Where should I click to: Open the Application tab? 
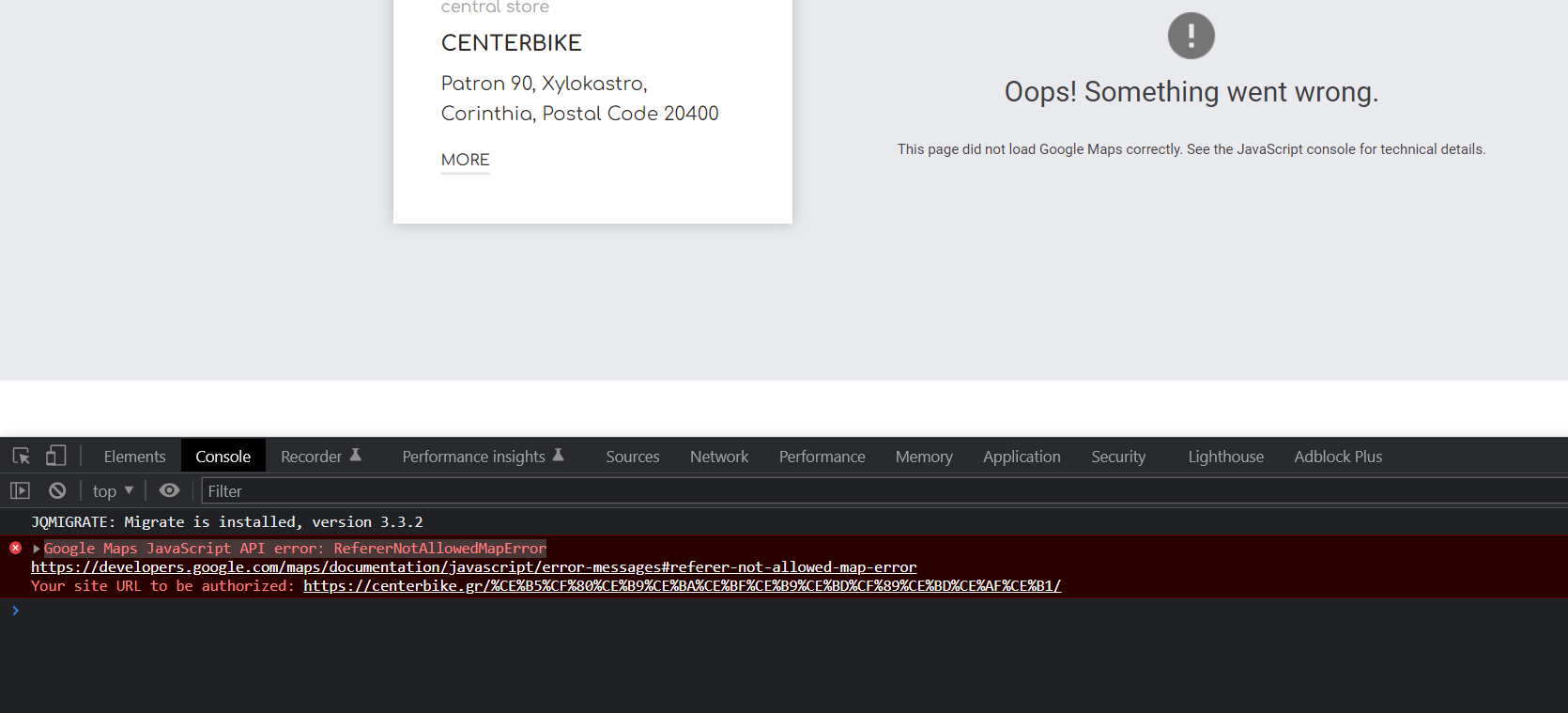[x=1022, y=457]
